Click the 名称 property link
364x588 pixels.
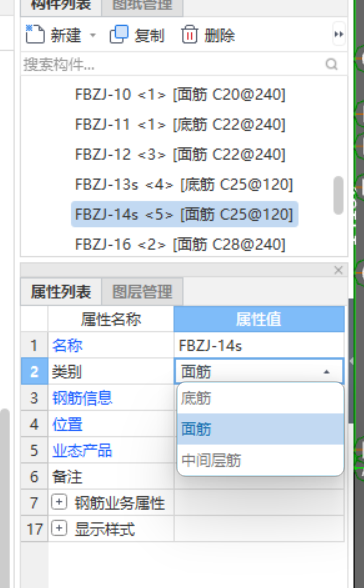tap(67, 345)
